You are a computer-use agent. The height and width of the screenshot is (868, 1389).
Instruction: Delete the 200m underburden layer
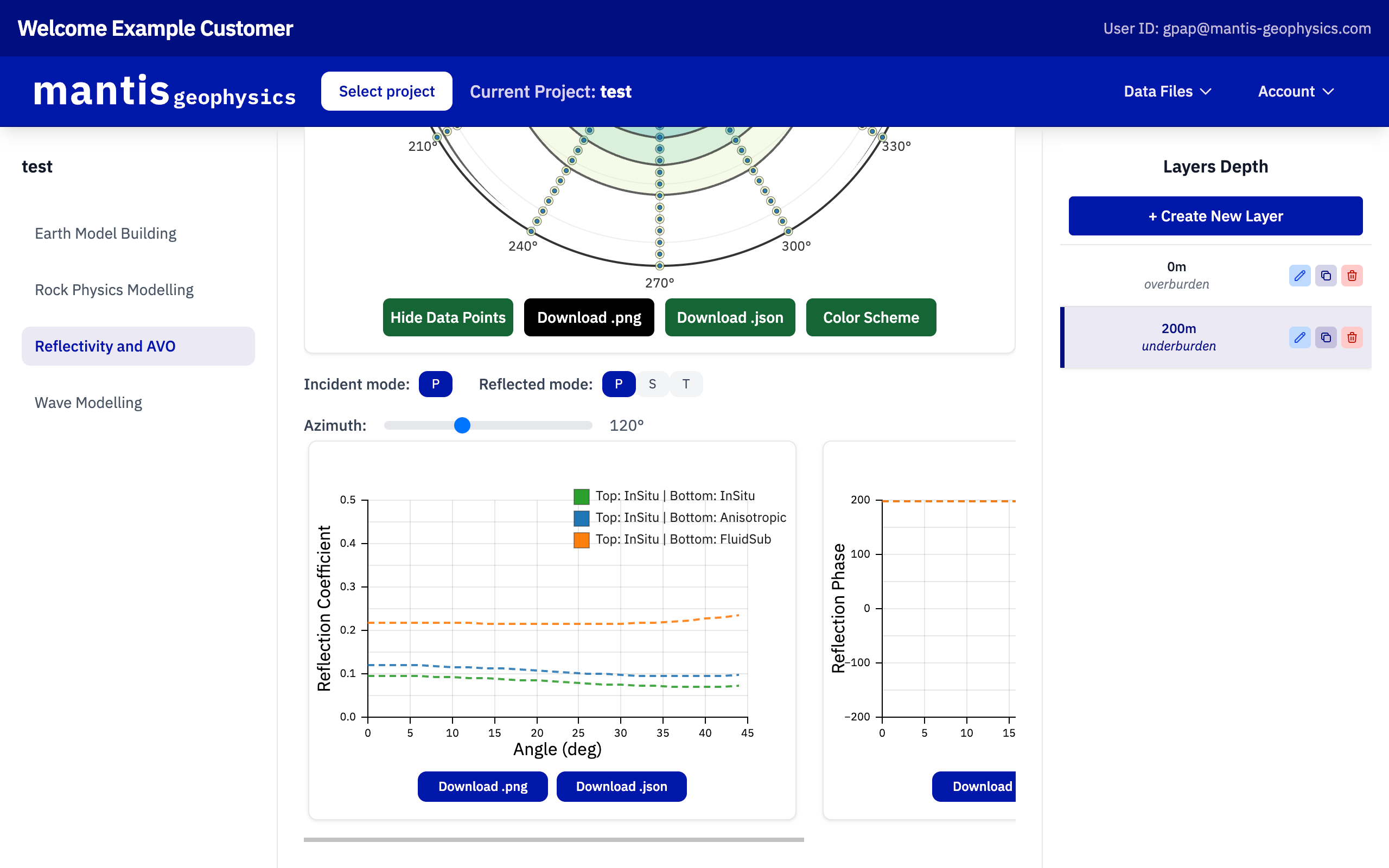click(1352, 337)
